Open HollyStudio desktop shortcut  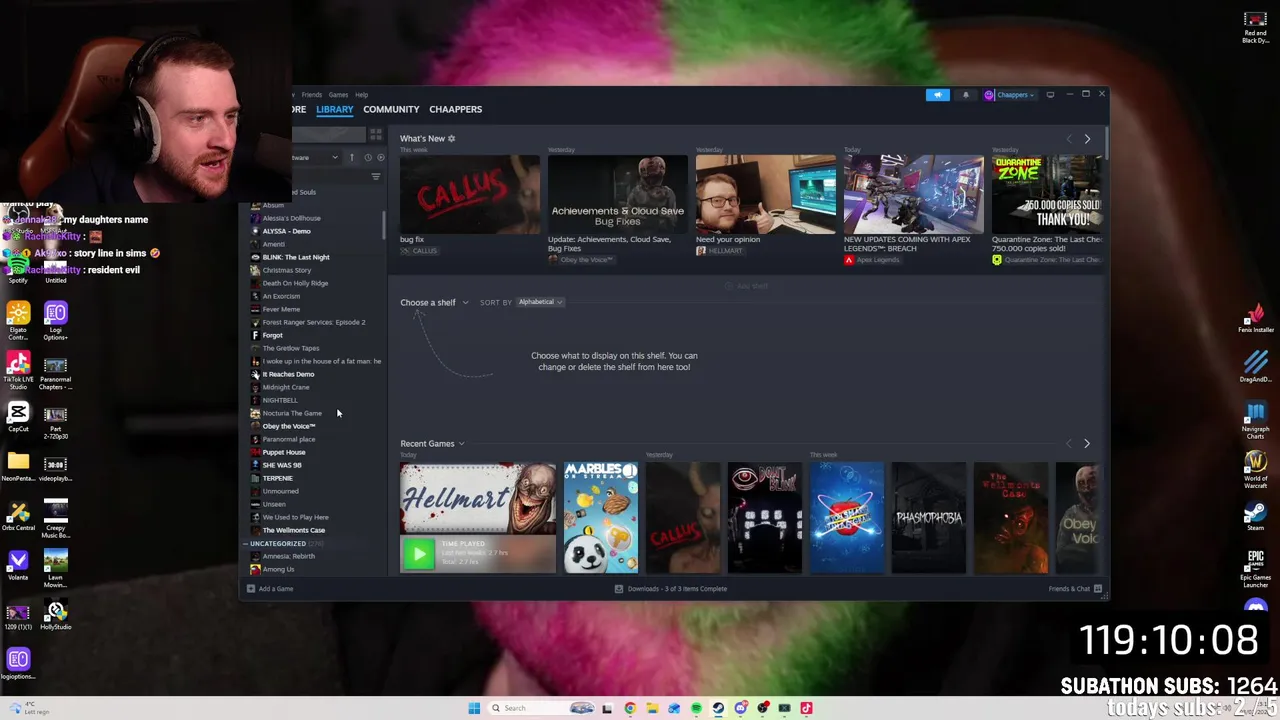point(56,616)
